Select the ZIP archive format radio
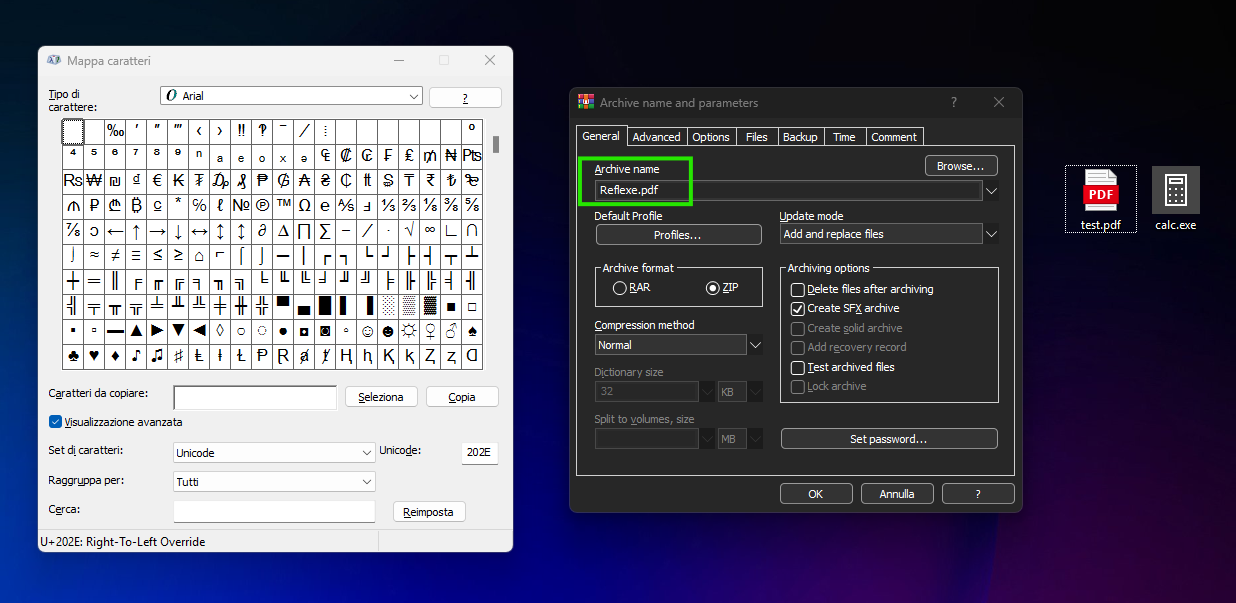 [721, 288]
